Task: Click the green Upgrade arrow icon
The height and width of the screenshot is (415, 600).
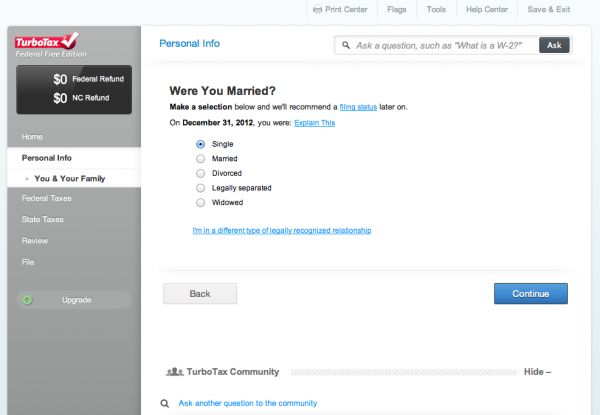Action: (27, 300)
